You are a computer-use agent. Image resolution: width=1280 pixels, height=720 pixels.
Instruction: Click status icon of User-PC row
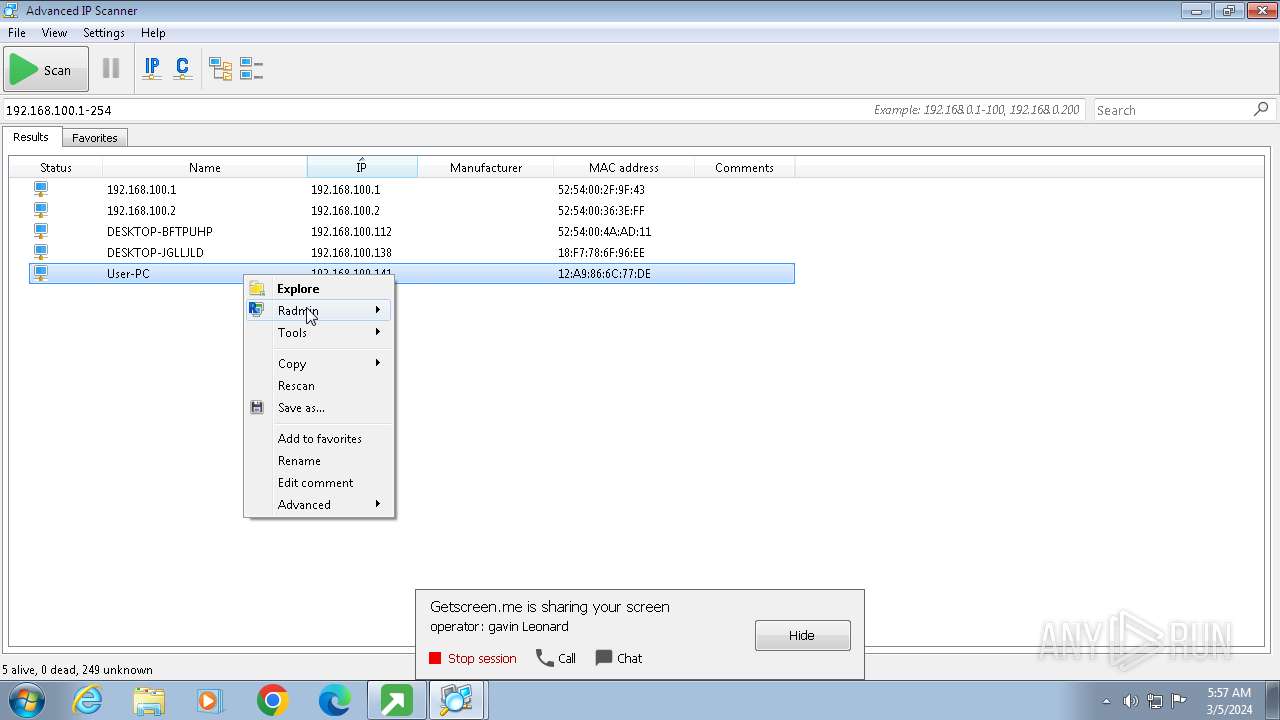point(41,273)
